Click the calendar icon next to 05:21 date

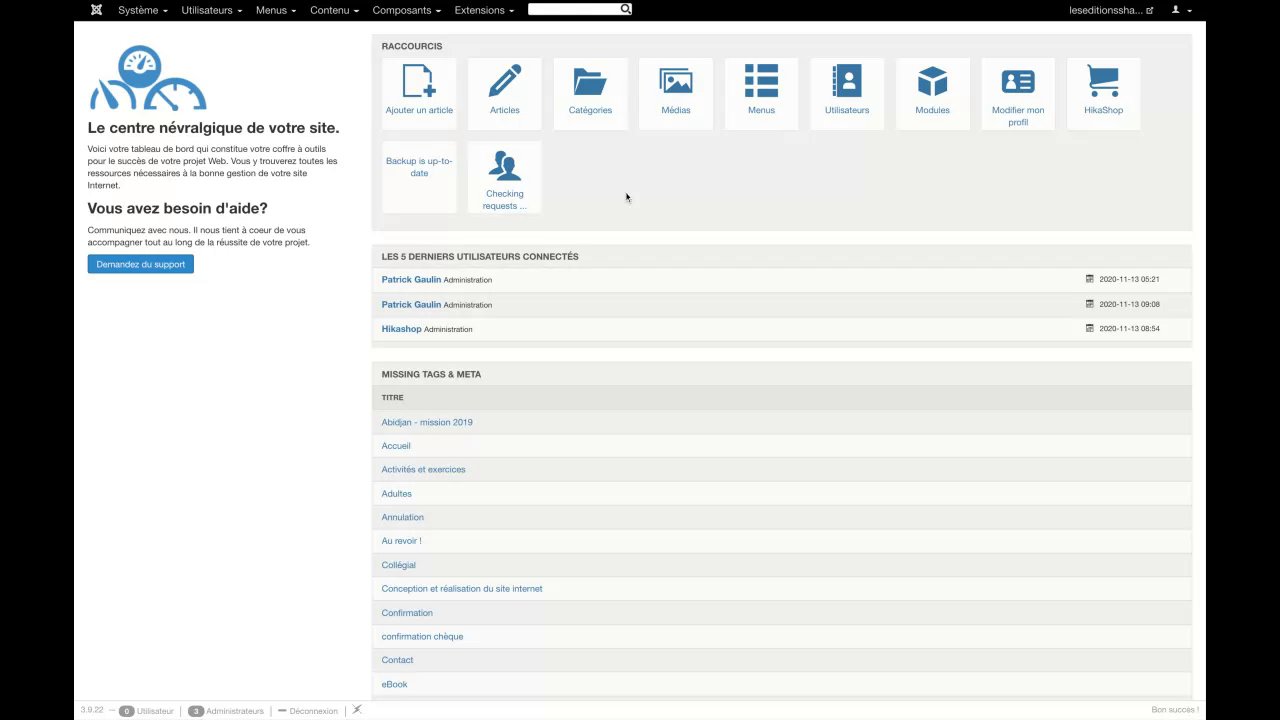coord(1090,279)
